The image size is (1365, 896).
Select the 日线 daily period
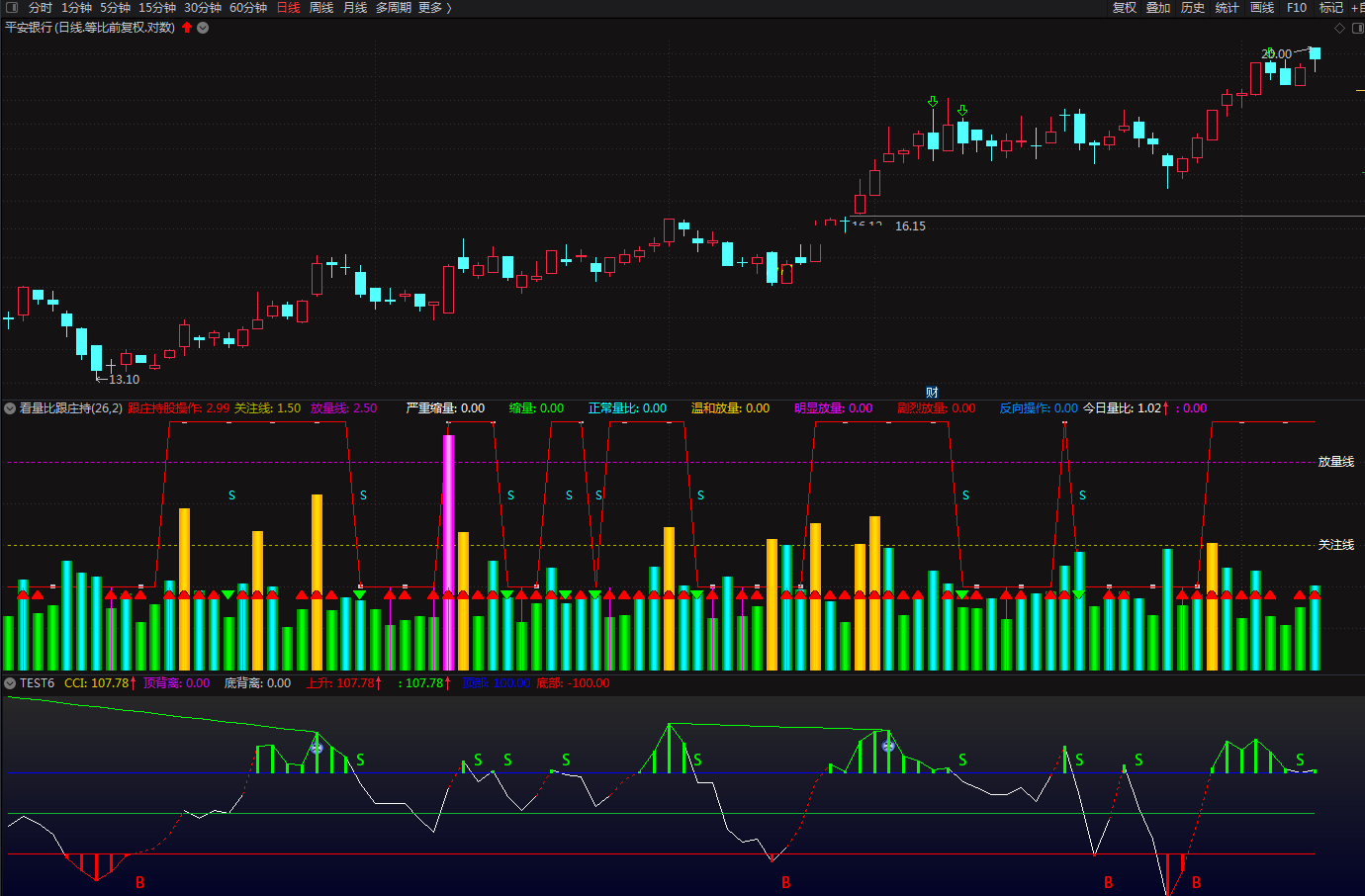[288, 8]
